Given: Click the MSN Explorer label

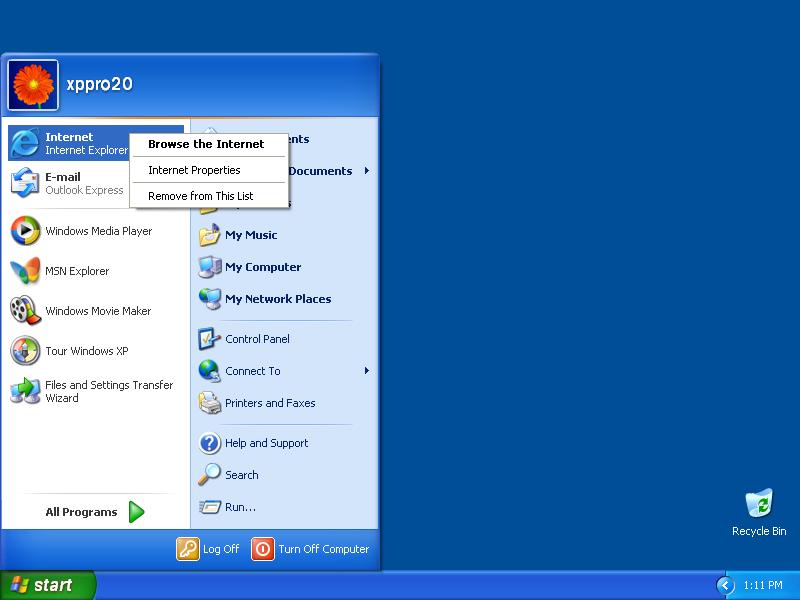Looking at the screenshot, I should [x=77, y=271].
